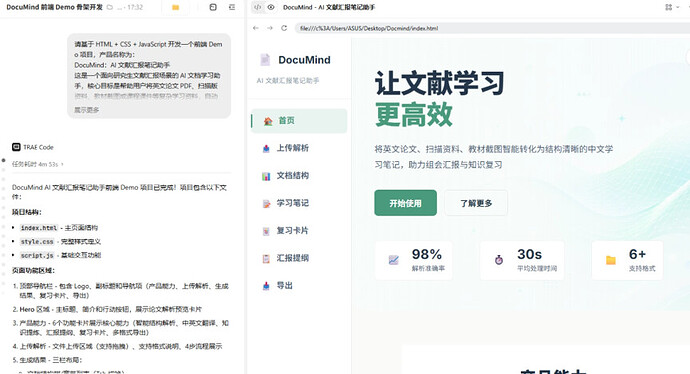The height and width of the screenshot is (374, 690).
Task: Click the export icon beside 导出
Action: tap(266, 286)
